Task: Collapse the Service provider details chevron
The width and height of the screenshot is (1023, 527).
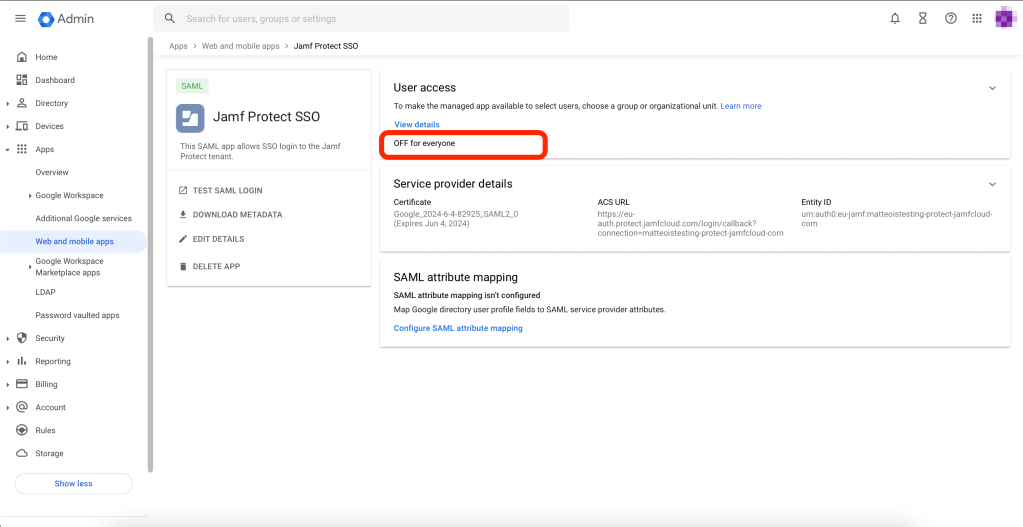Action: point(992,184)
